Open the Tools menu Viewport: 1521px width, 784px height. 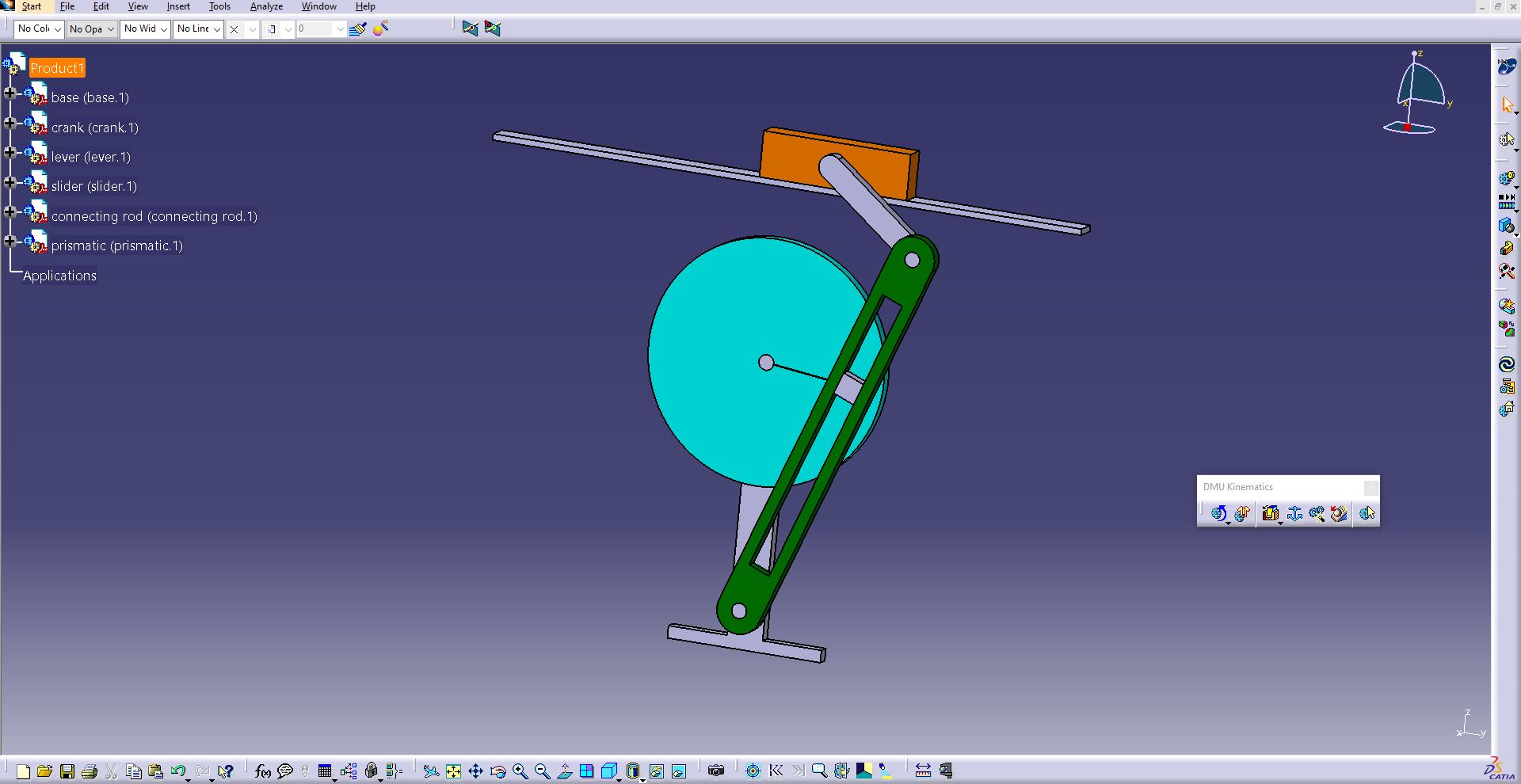pyautogui.click(x=219, y=6)
